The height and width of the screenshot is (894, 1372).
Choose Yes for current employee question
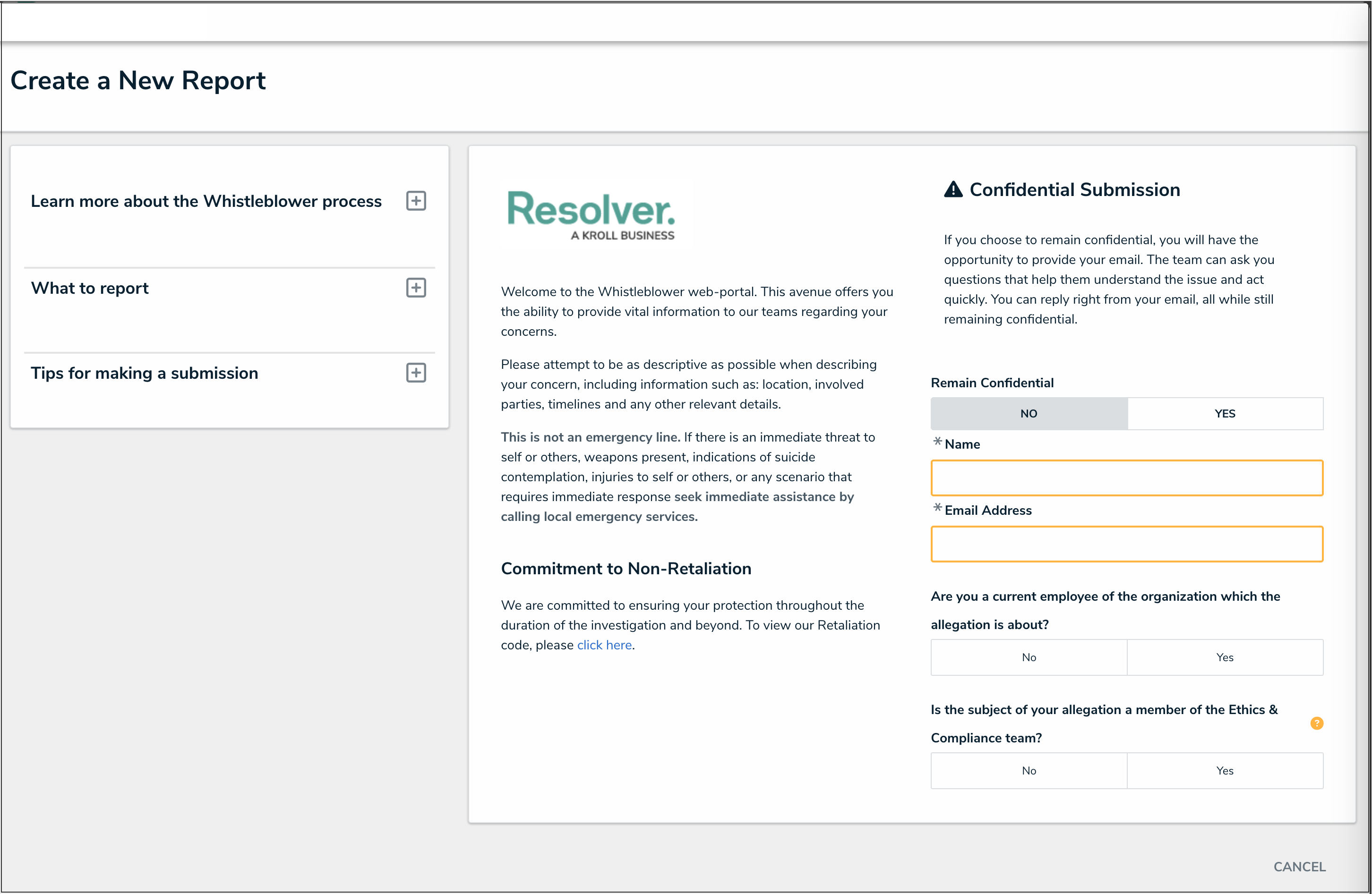1225,658
